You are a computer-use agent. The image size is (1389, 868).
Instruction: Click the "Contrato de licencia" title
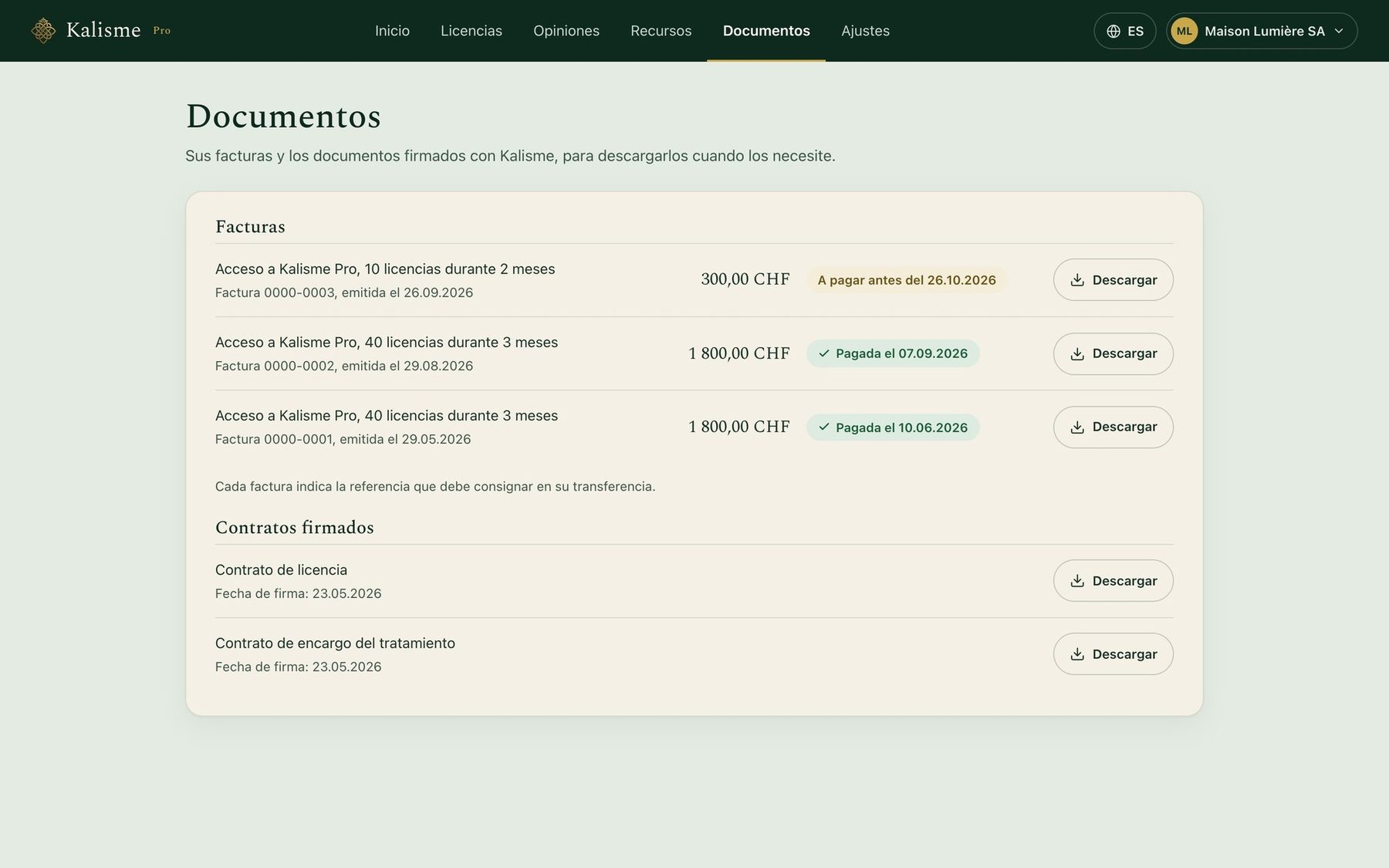[281, 570]
